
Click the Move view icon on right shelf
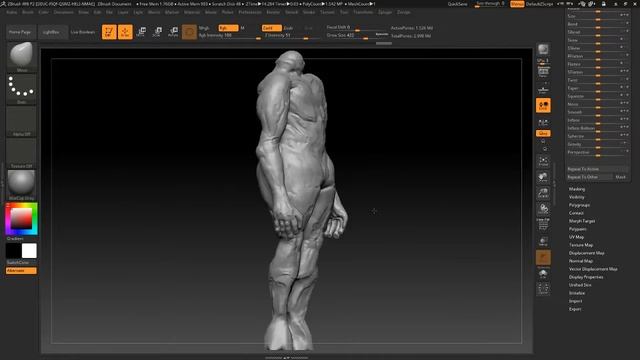(x=543, y=177)
